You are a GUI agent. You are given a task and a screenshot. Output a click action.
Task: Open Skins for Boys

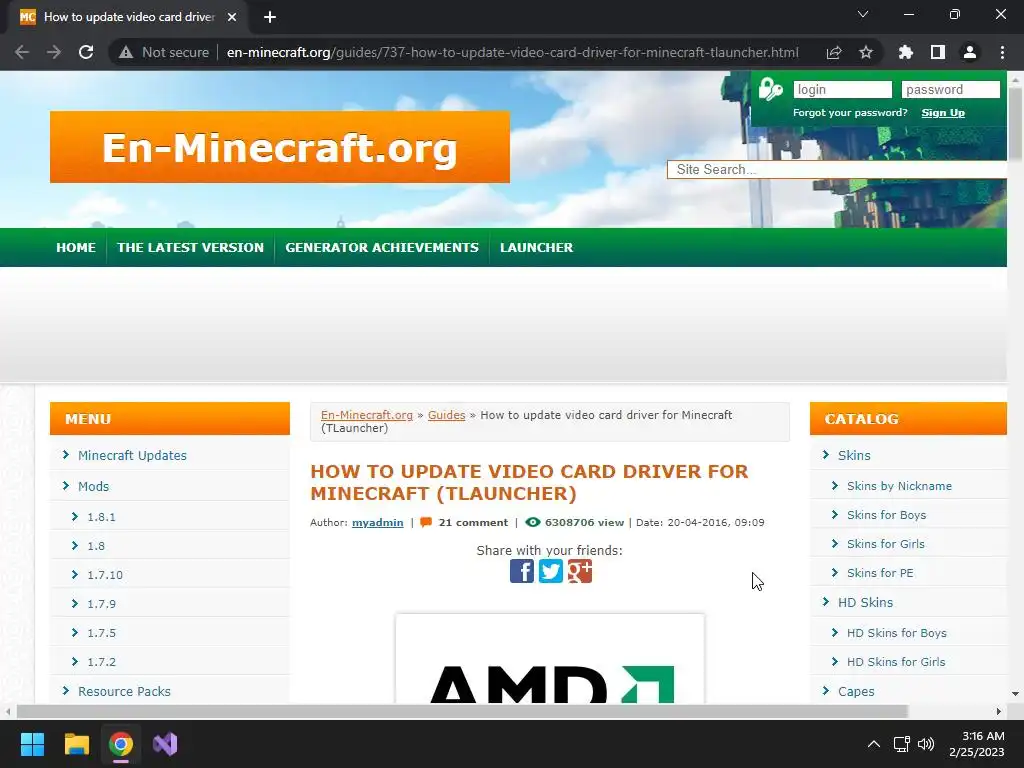(886, 515)
